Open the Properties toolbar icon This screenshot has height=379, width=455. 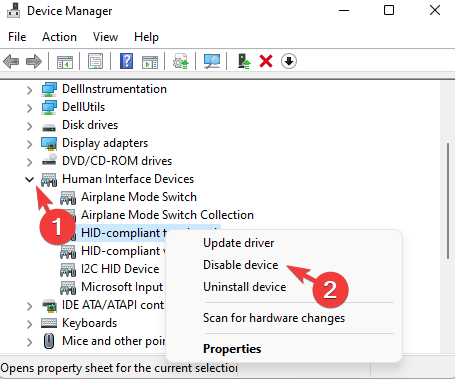(95, 61)
